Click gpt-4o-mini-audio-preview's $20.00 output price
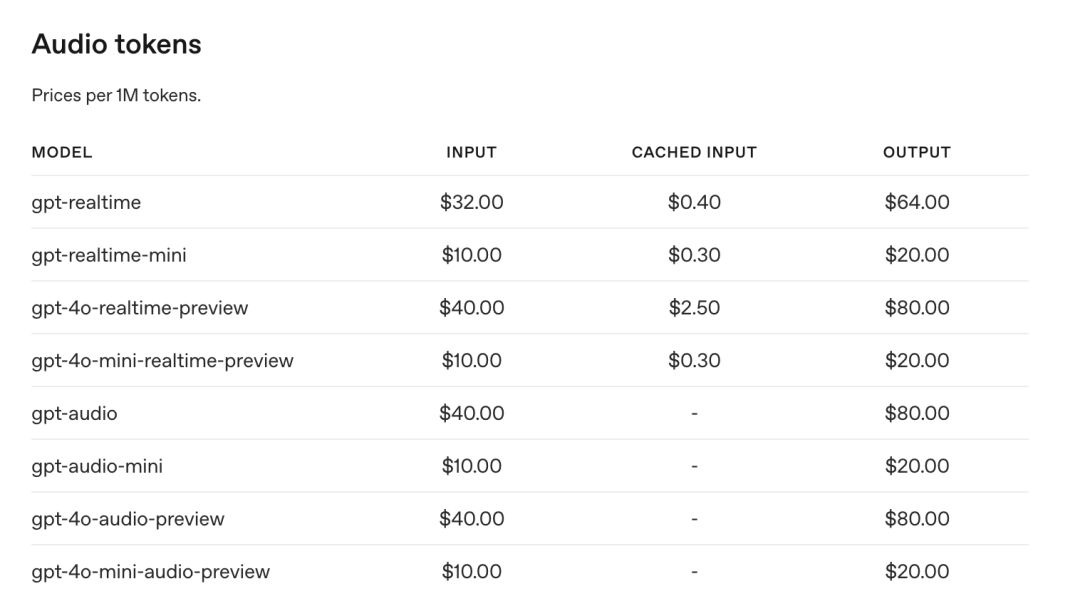 coord(916,572)
